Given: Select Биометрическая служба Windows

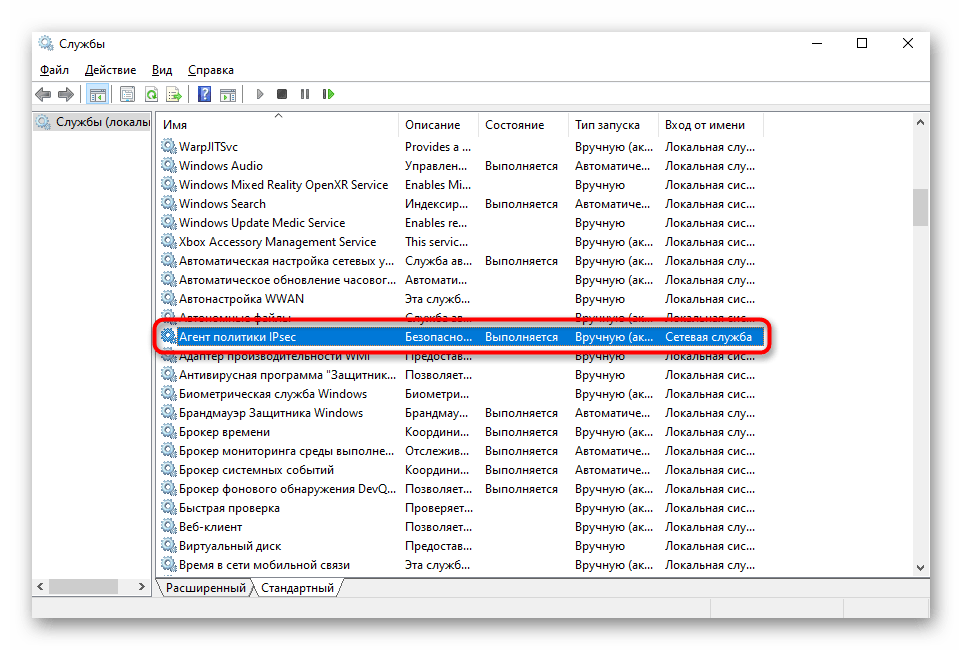Looking at the screenshot, I should (x=460, y=394).
